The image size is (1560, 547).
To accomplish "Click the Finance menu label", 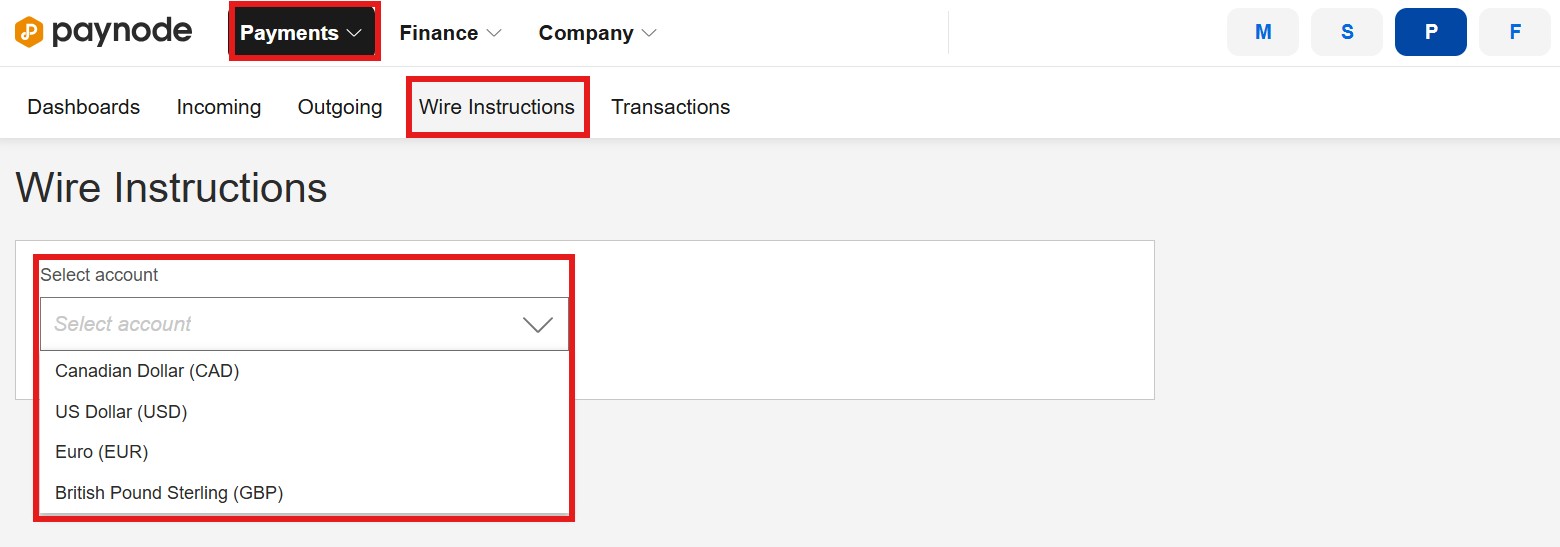I will coord(439,33).
